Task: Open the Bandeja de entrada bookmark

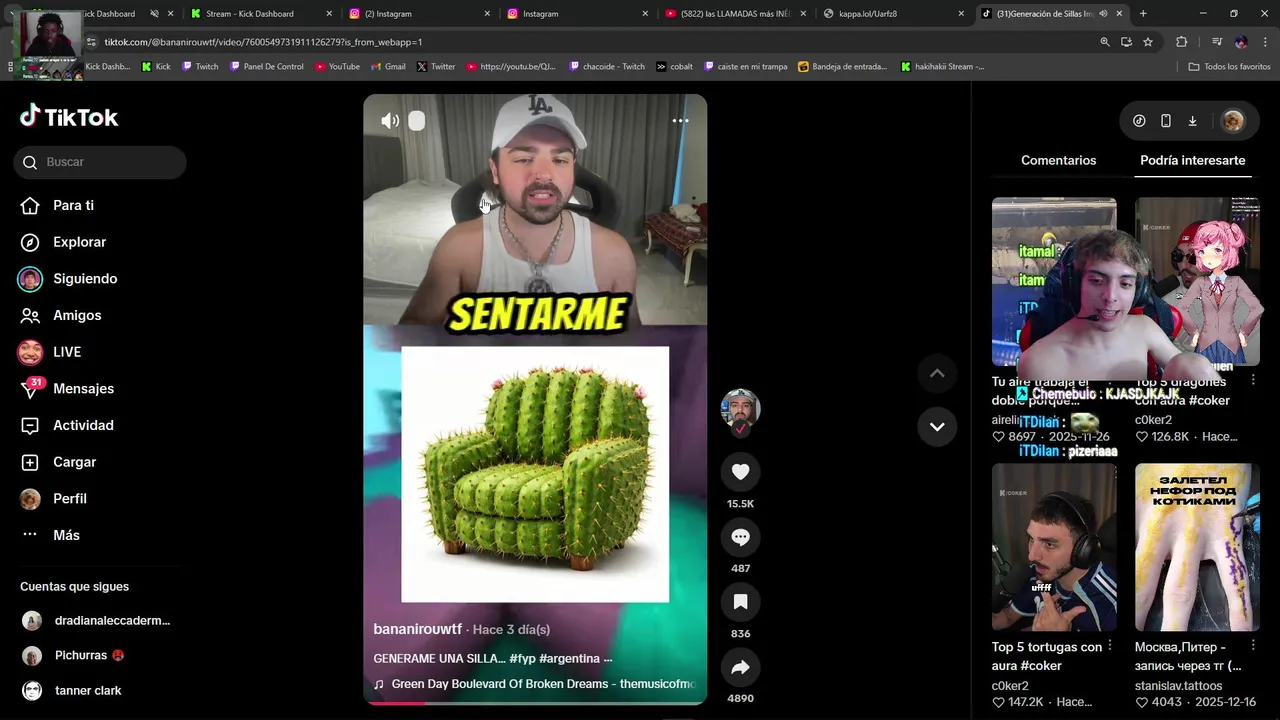Action: pos(843,67)
